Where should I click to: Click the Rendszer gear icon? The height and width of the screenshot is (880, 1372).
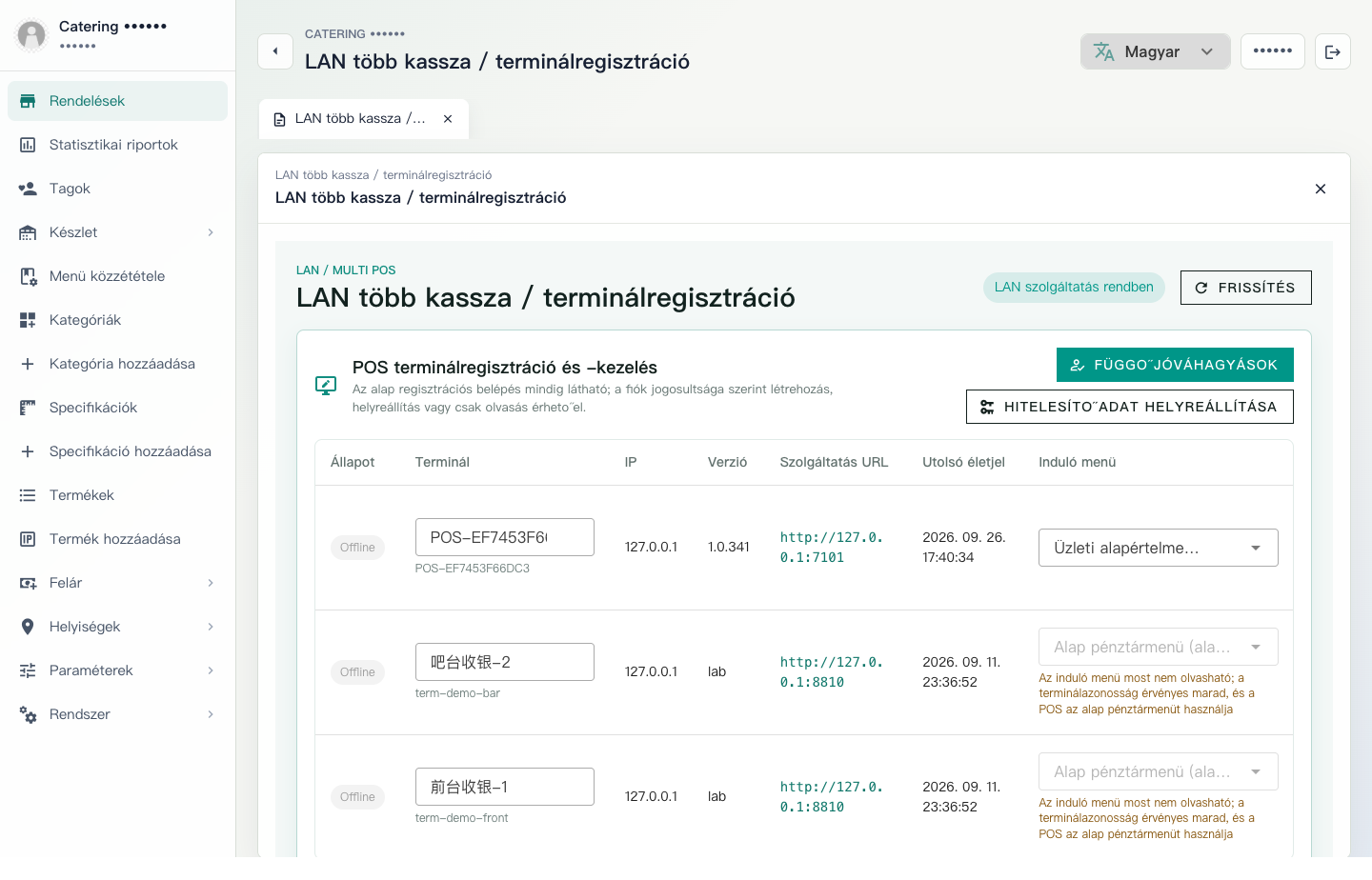(29, 714)
